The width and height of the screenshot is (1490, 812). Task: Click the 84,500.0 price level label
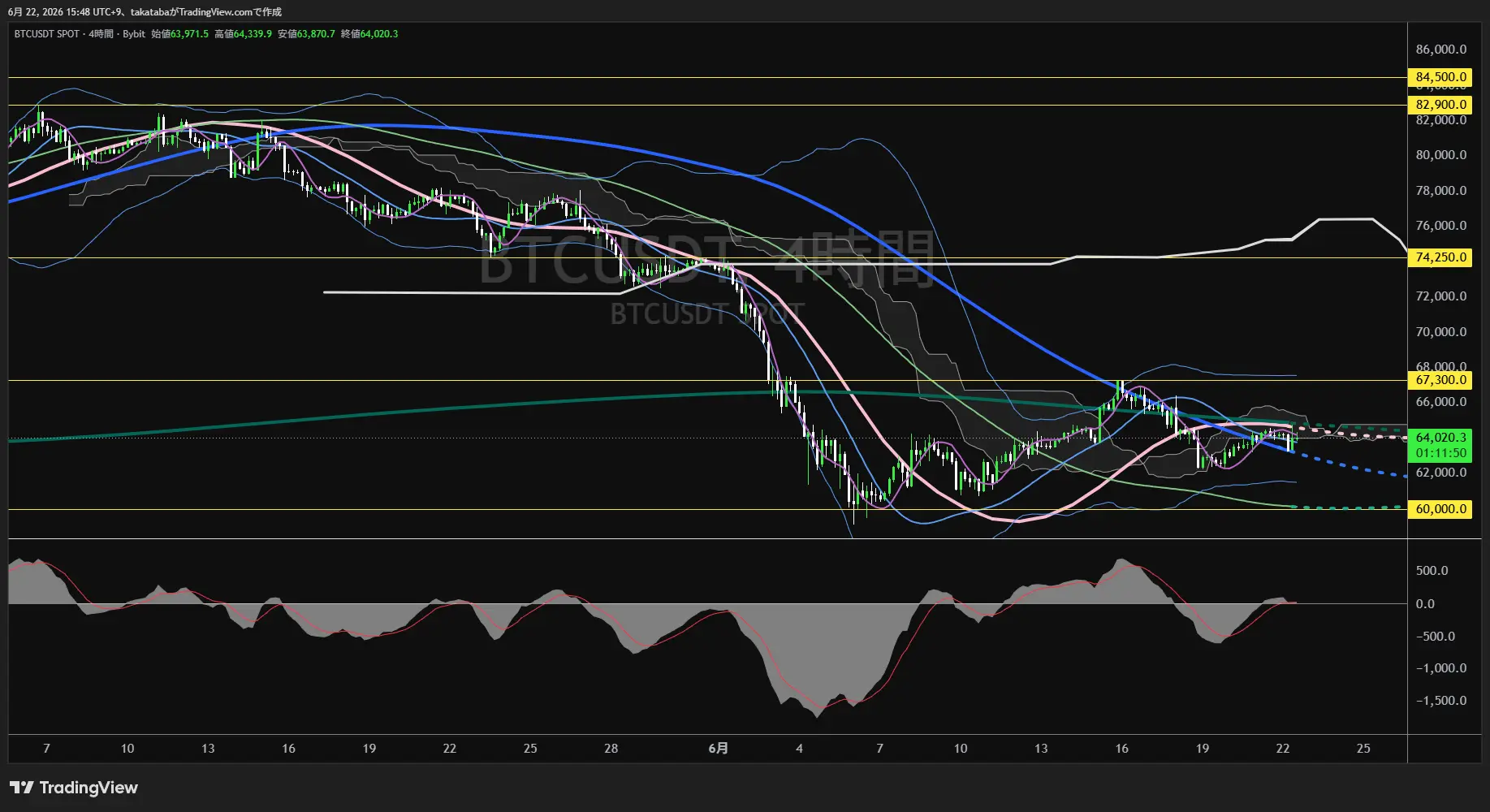point(1440,77)
